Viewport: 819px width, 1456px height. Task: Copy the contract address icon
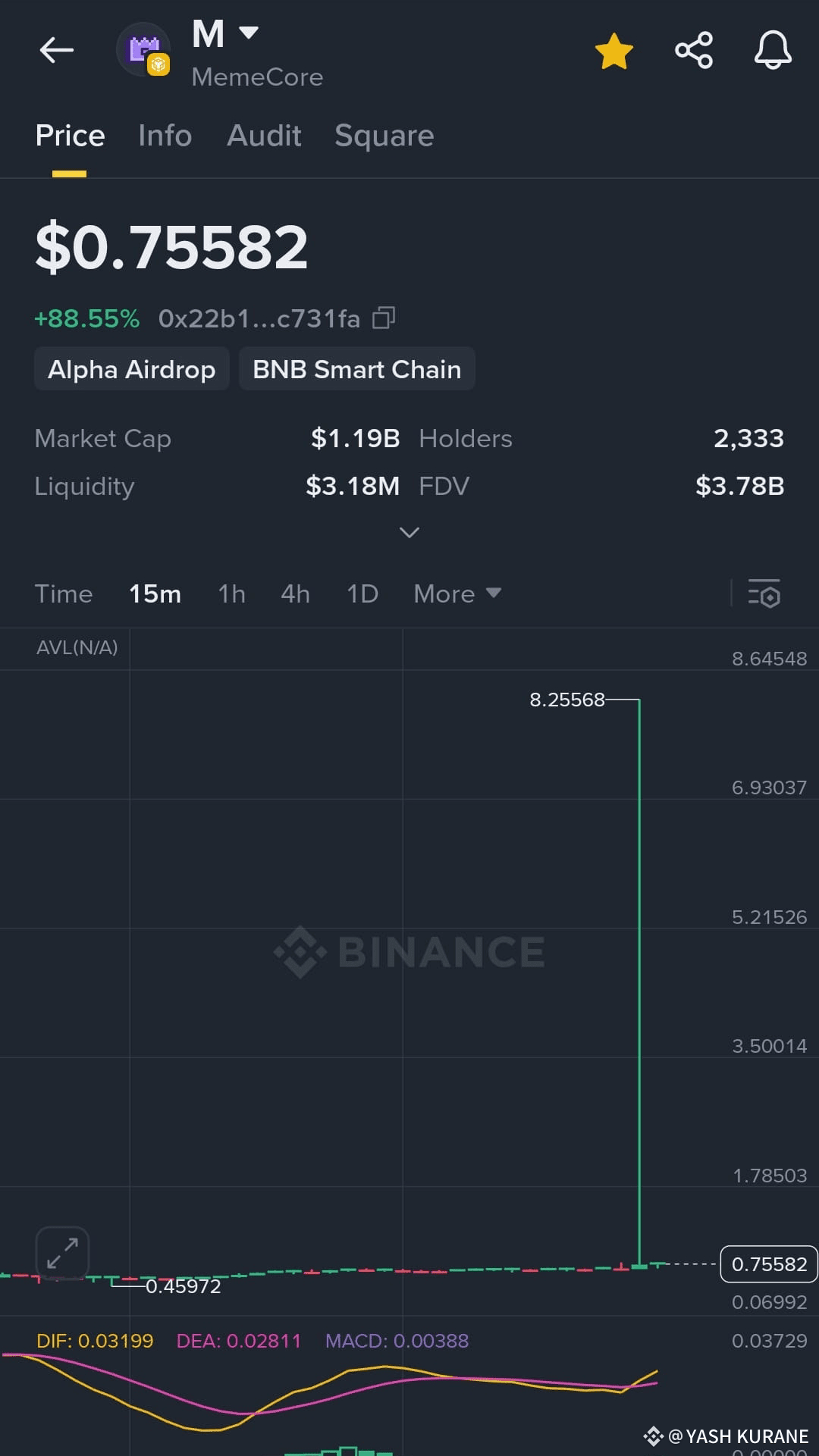384,318
